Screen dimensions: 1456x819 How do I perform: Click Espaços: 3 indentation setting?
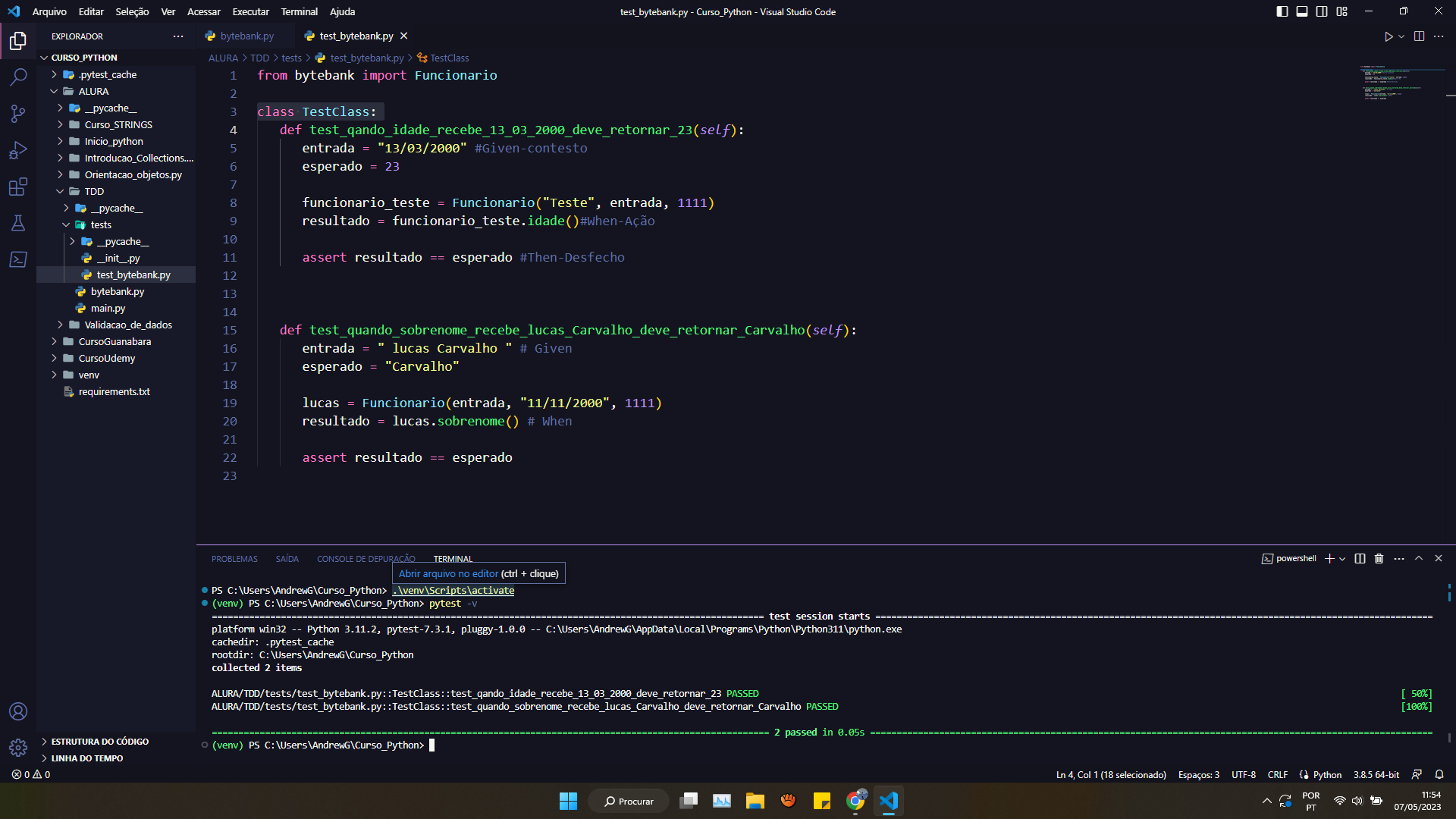[x=1199, y=774]
